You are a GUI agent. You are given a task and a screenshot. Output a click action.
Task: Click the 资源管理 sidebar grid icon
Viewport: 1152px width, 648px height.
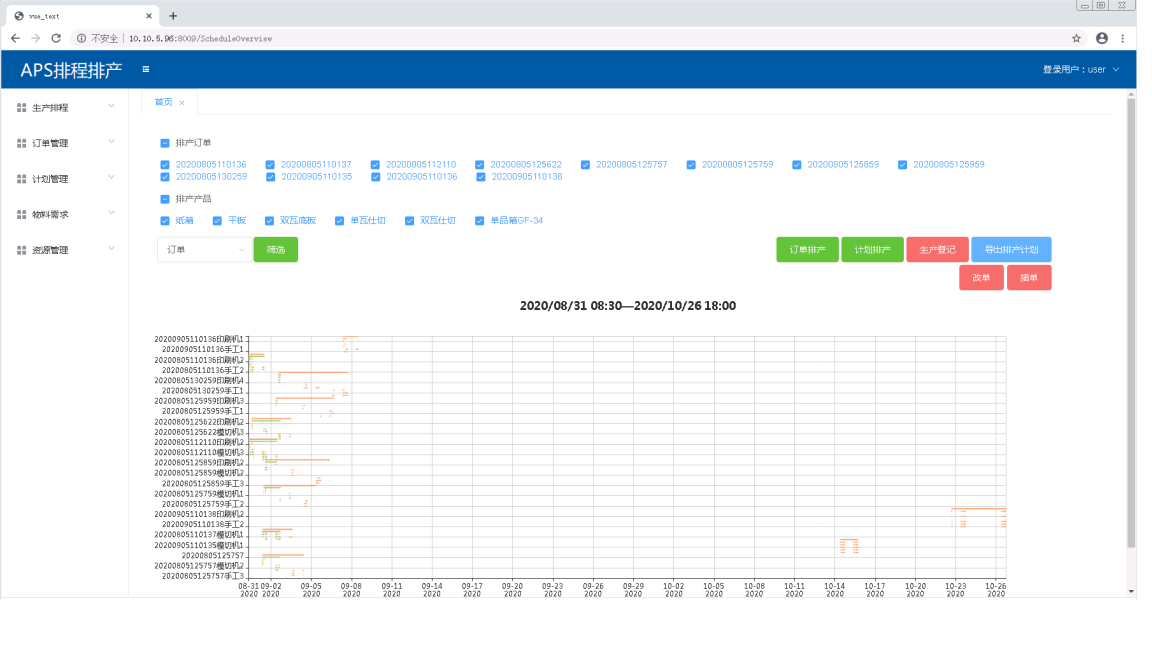pos(22,250)
